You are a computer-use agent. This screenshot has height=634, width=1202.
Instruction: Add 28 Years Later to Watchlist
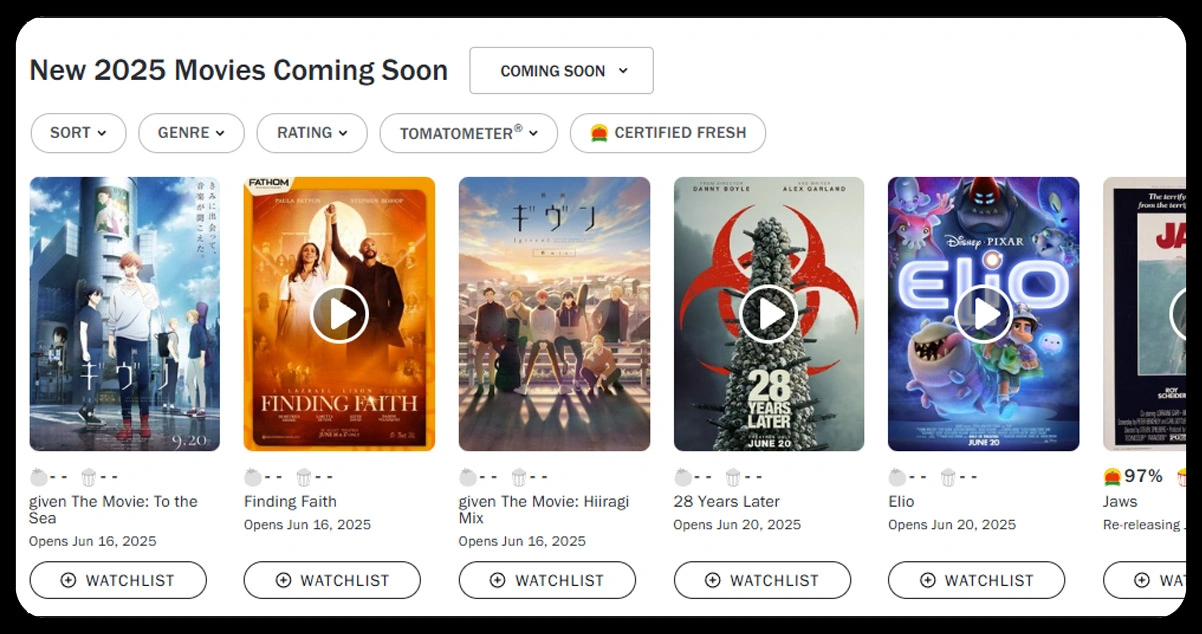[x=762, y=580]
